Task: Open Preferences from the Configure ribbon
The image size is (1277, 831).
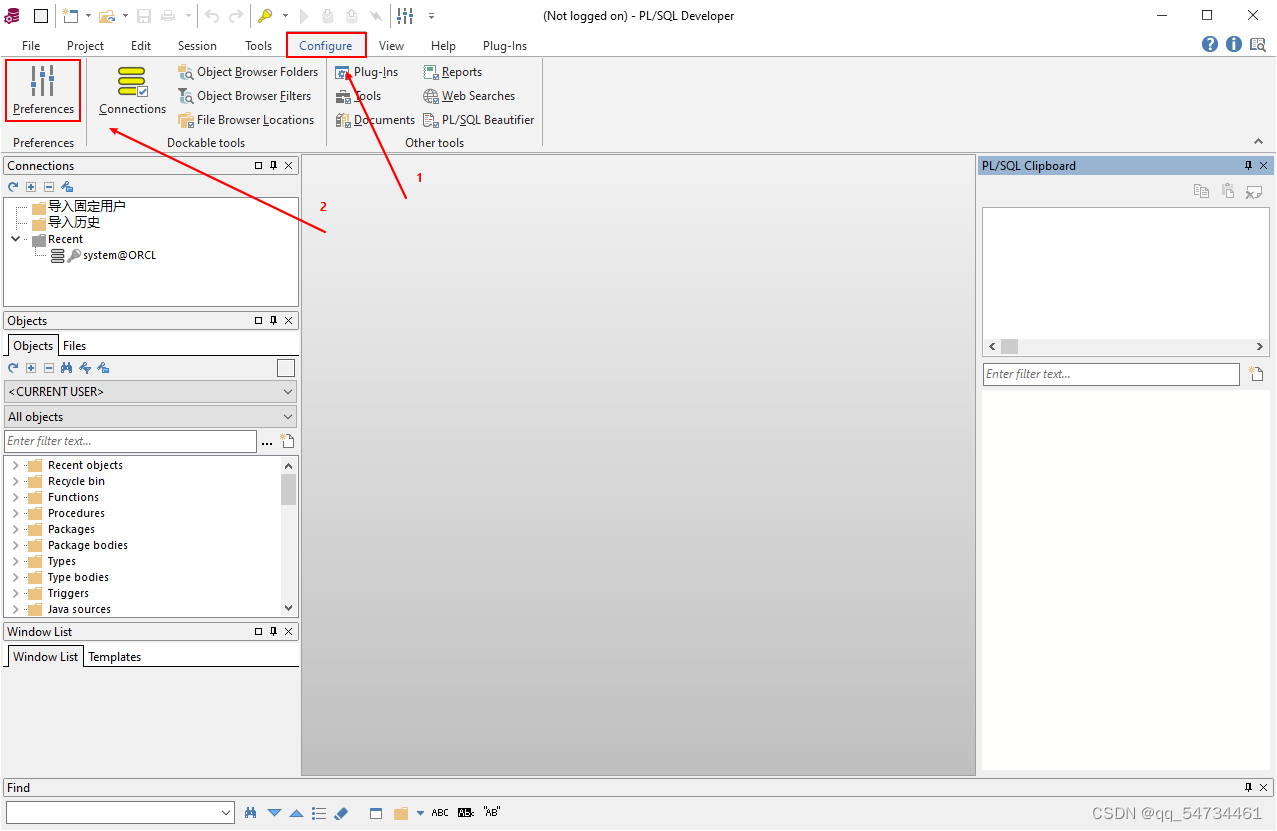Action: [x=43, y=90]
